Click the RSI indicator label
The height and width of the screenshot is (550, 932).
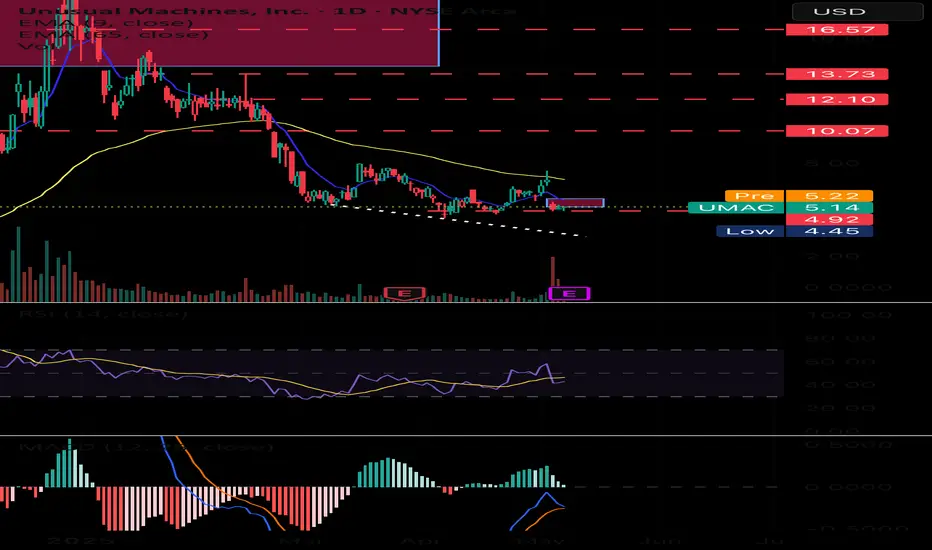(103, 313)
